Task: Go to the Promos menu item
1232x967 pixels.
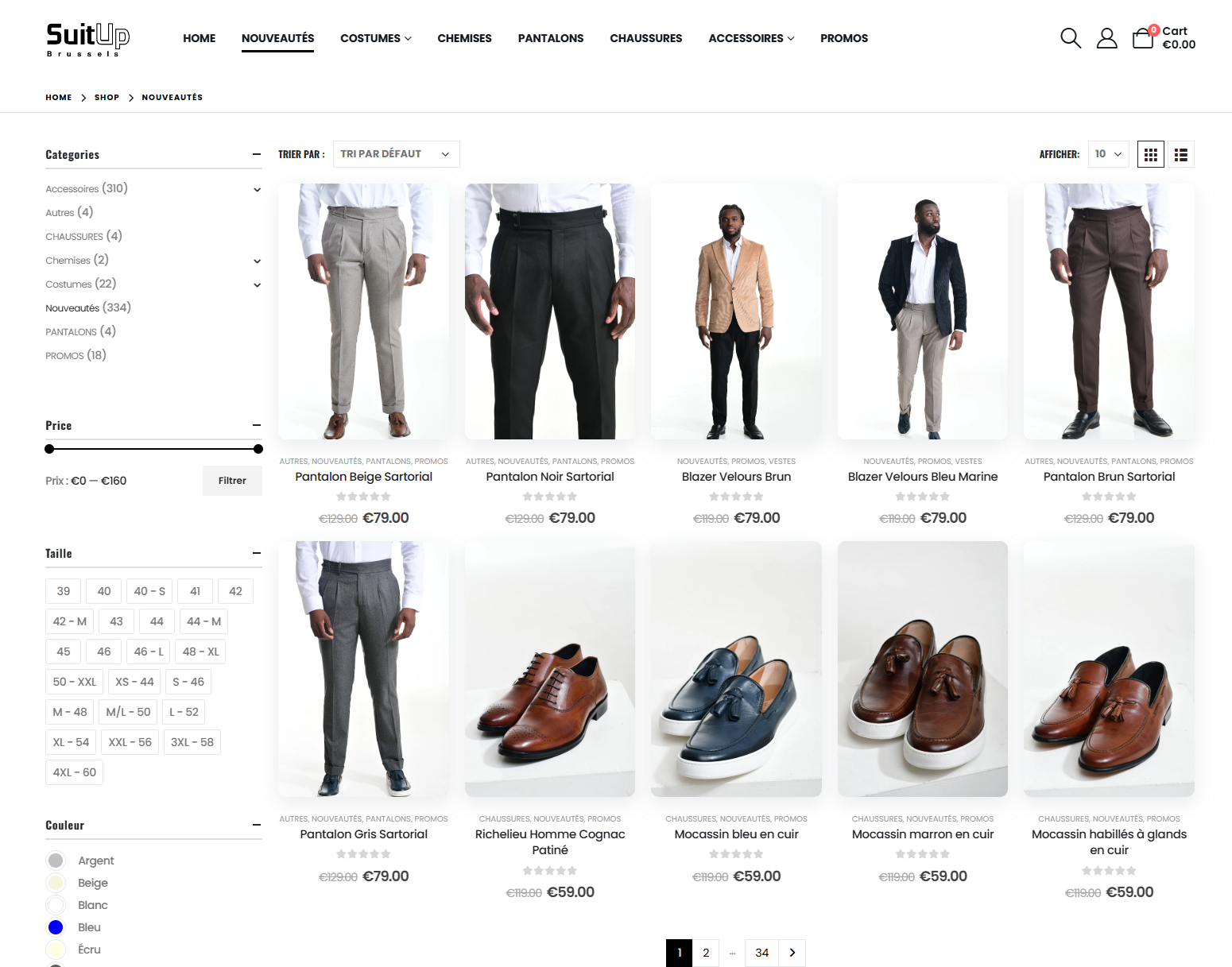Action: coord(843,38)
